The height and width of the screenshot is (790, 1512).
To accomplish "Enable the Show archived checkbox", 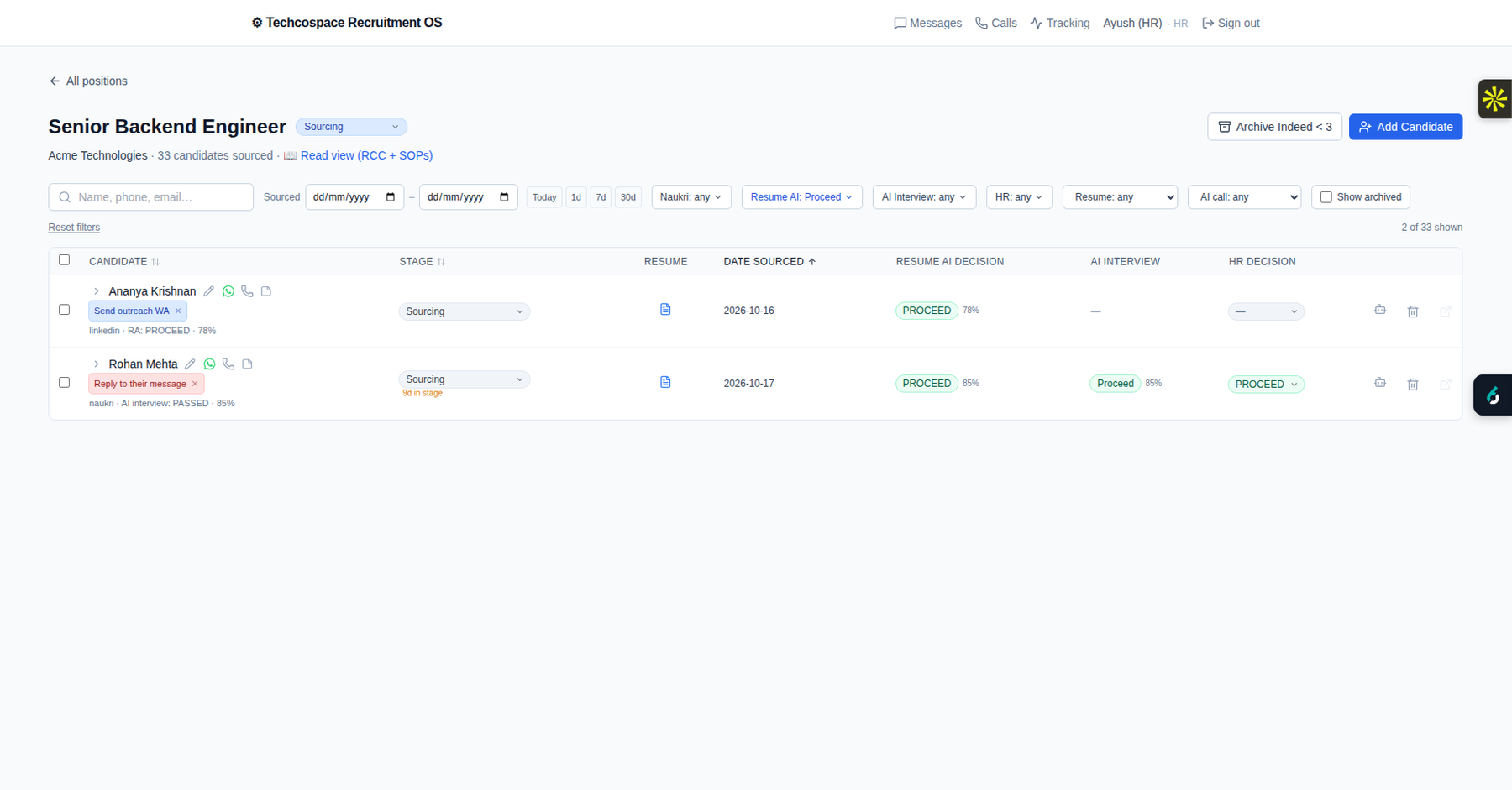I will (x=1326, y=197).
